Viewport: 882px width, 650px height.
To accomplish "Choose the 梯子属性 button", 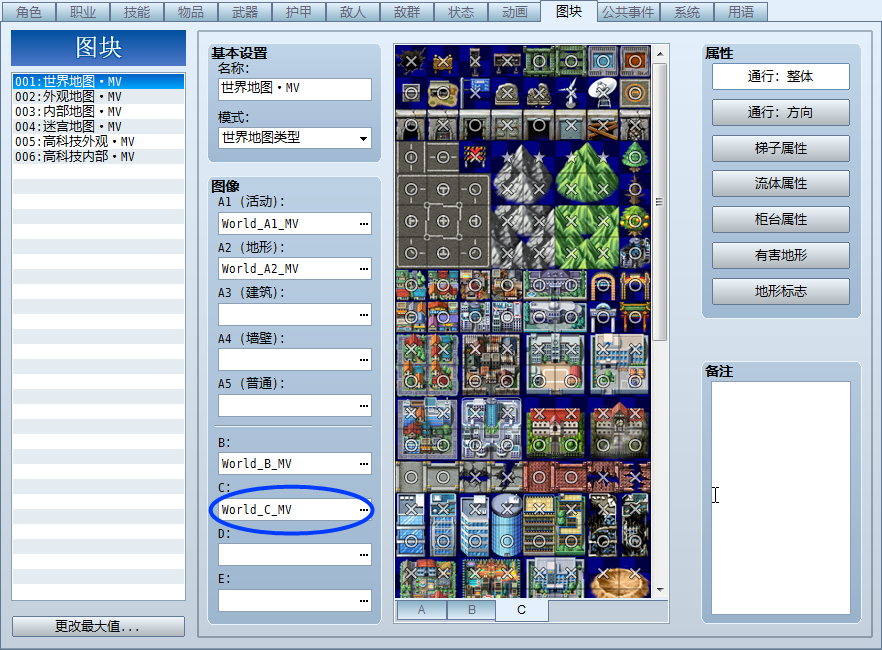I will pos(781,148).
